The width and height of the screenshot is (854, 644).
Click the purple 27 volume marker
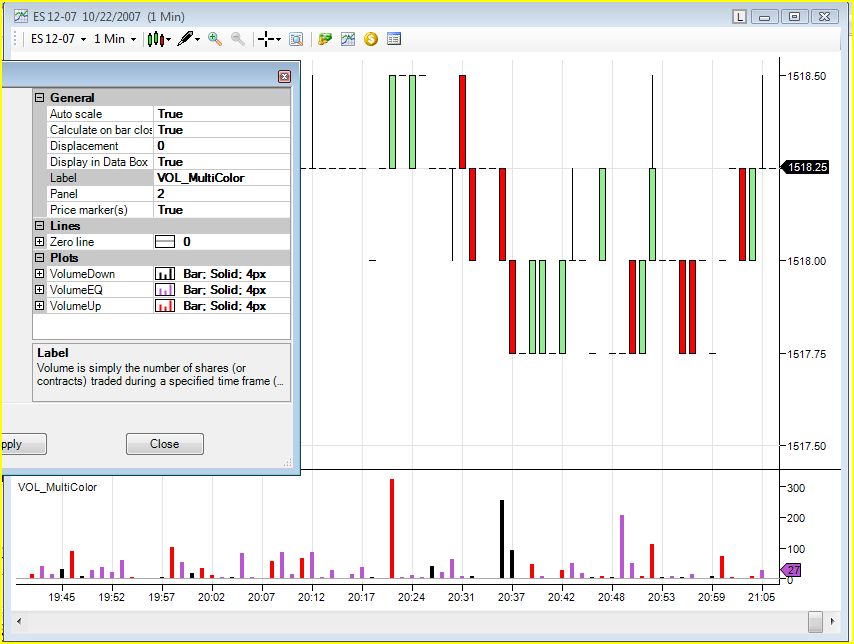(791, 570)
